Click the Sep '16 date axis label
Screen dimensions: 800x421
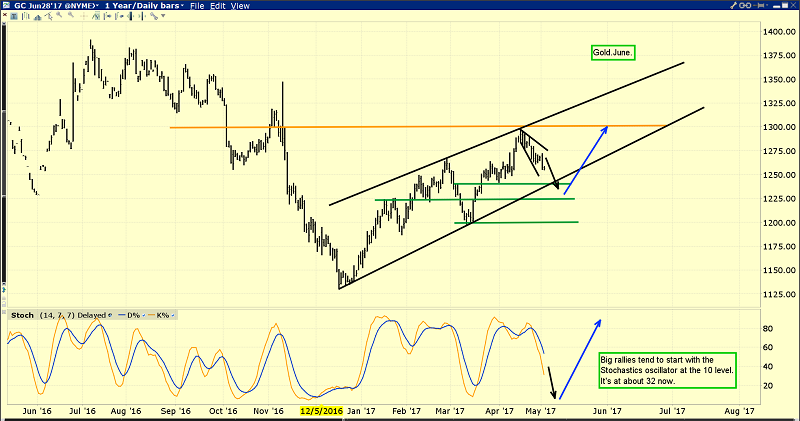tap(176, 411)
